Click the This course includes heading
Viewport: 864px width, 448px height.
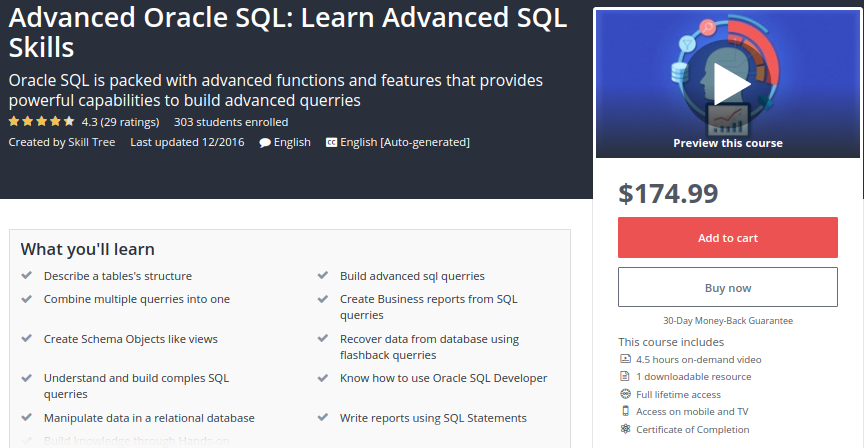(x=671, y=342)
